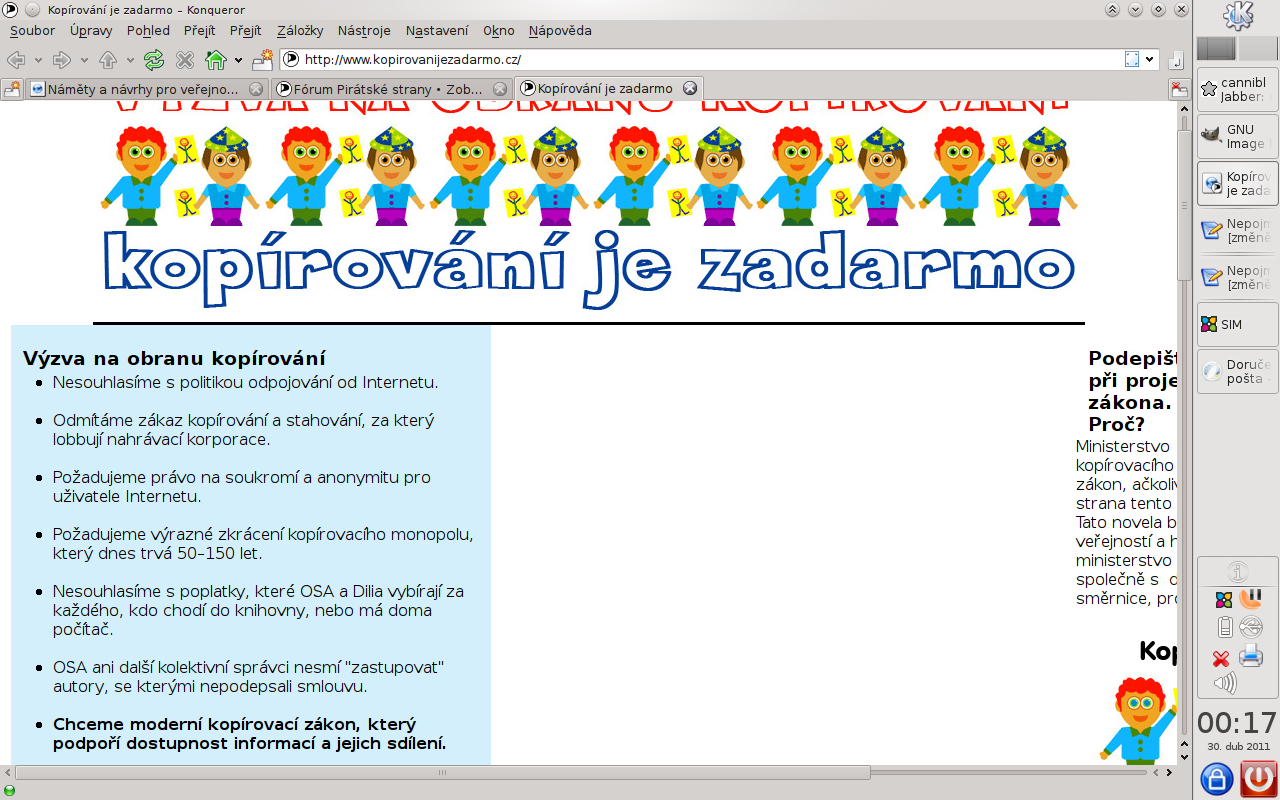This screenshot has height=800, width=1280.
Task: Open the KDE application launcher icon
Action: pos(1238,16)
